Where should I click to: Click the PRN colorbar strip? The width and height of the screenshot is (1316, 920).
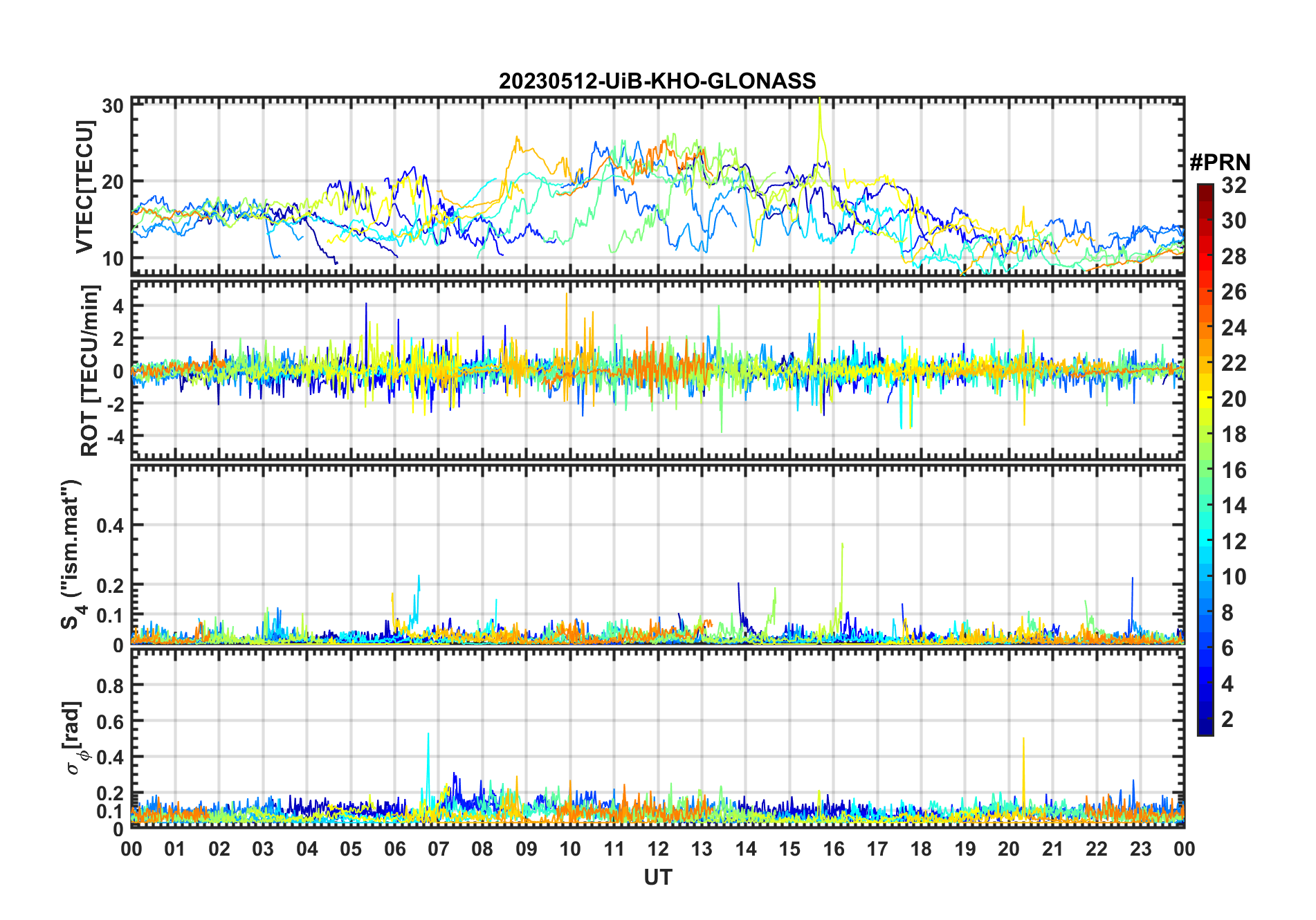(x=1205, y=459)
